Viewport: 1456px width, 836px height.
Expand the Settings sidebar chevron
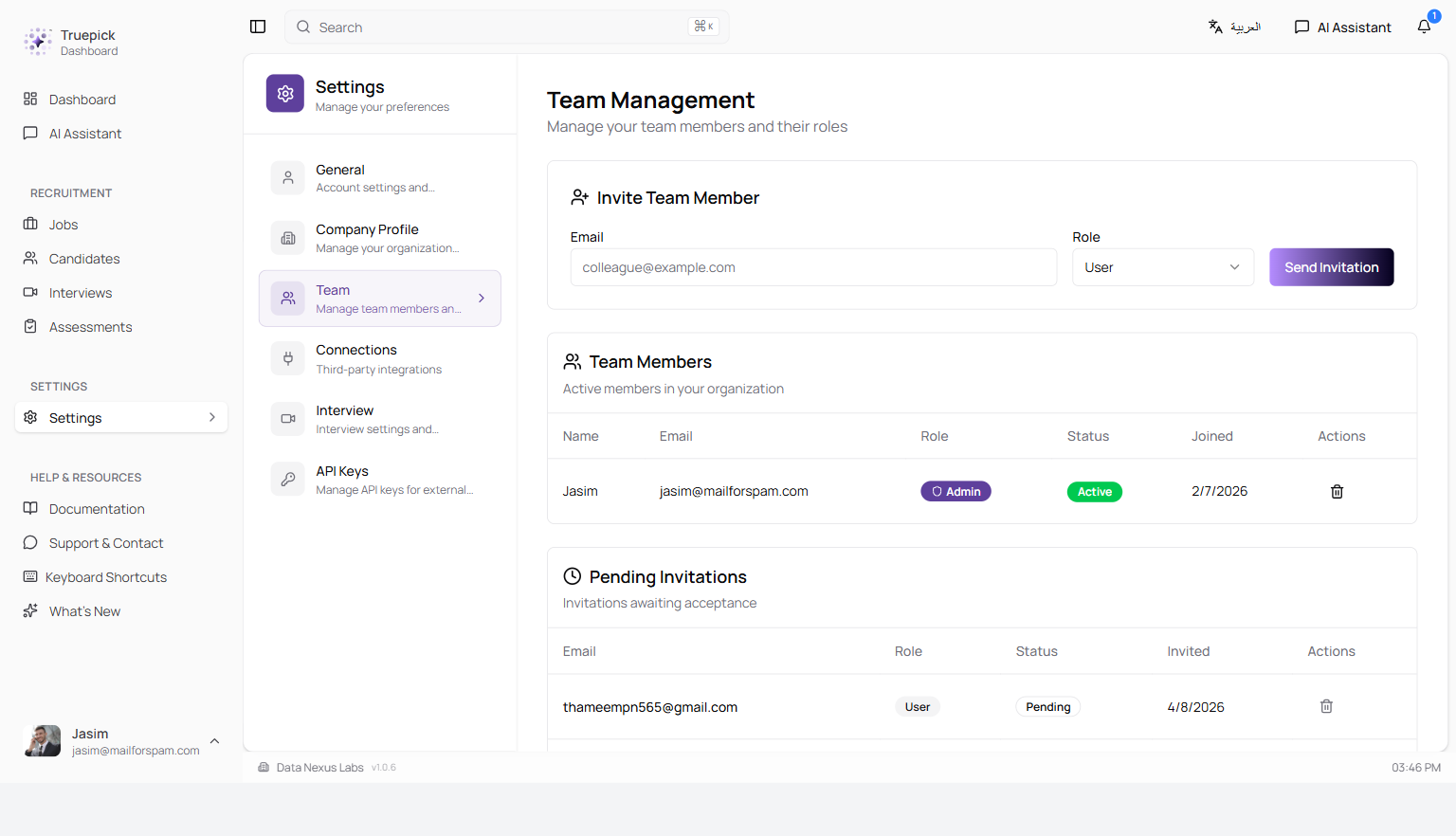click(212, 417)
